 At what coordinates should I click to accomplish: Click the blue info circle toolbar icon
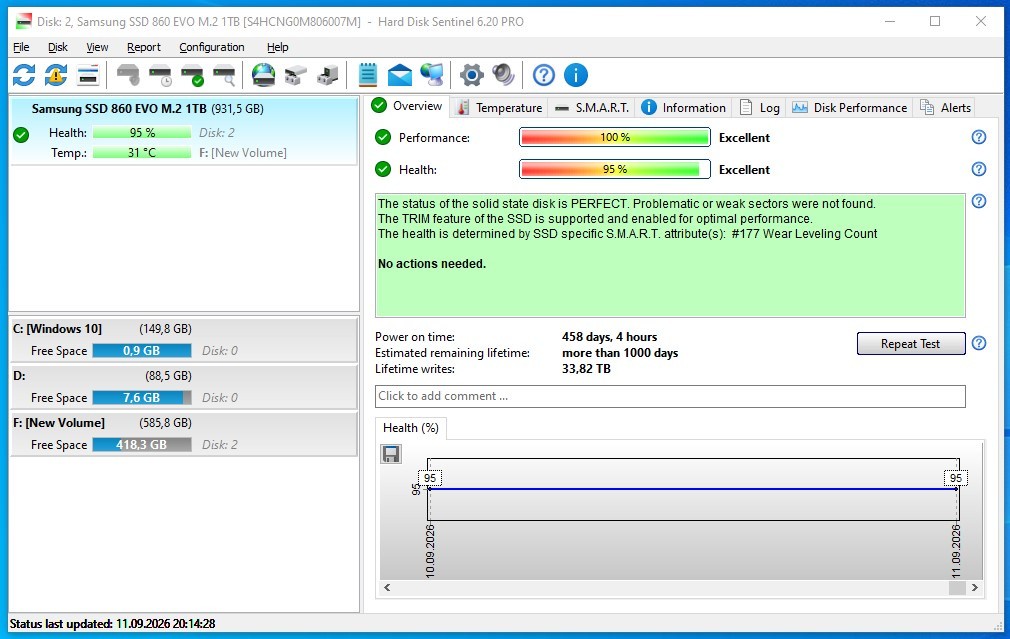576,75
